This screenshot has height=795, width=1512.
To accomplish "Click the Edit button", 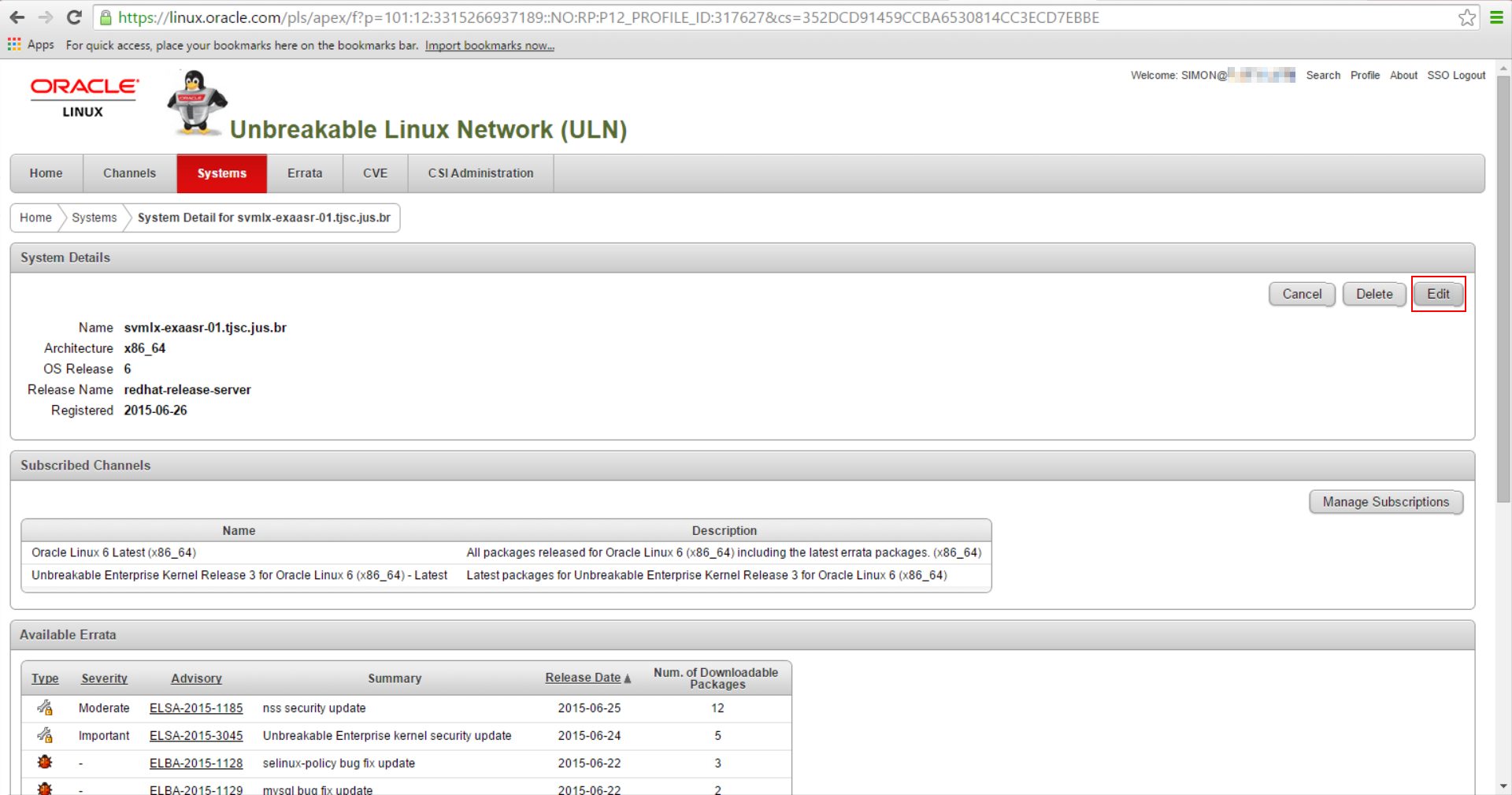I will [1438, 294].
